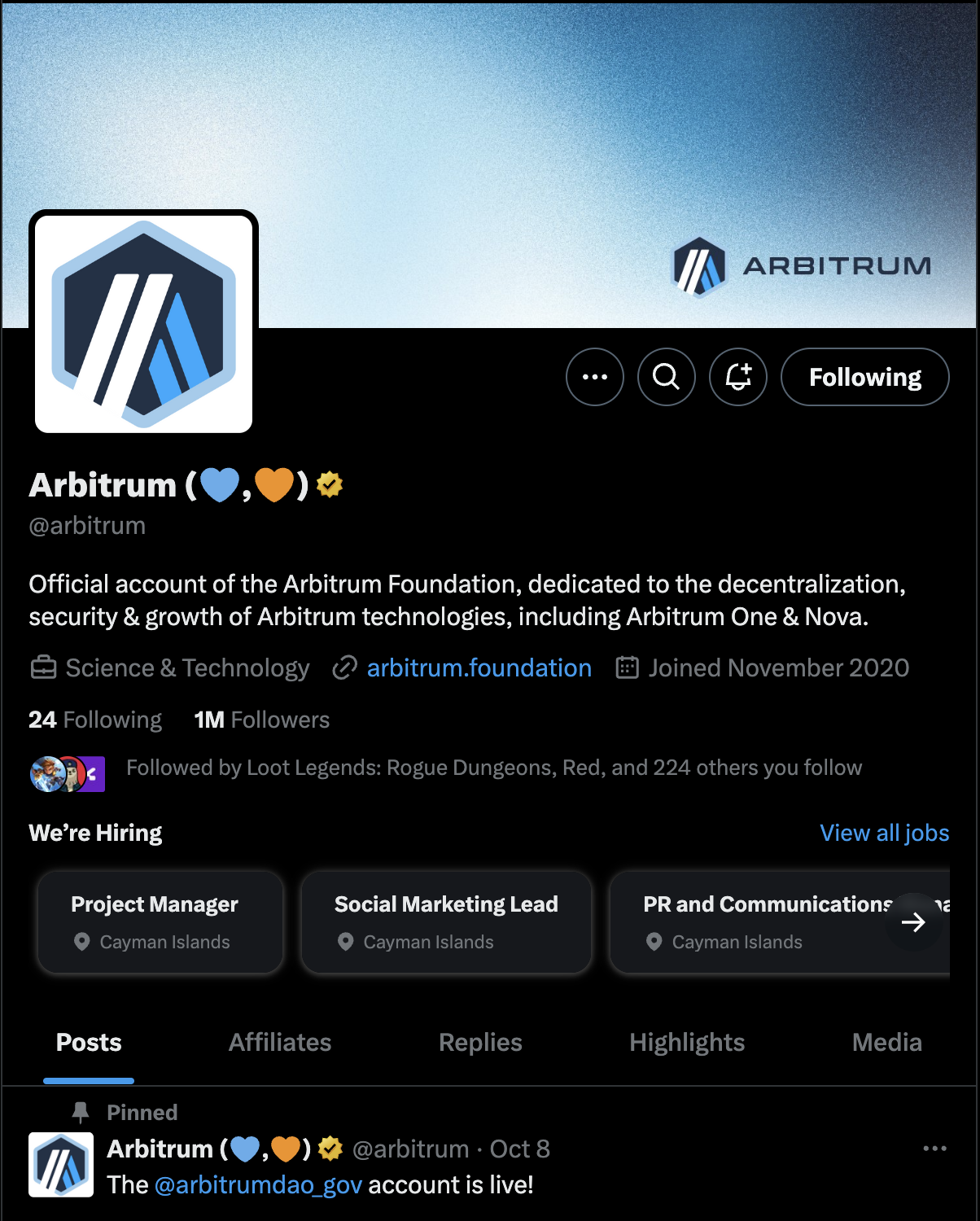Open the Project Manager job card

(160, 922)
